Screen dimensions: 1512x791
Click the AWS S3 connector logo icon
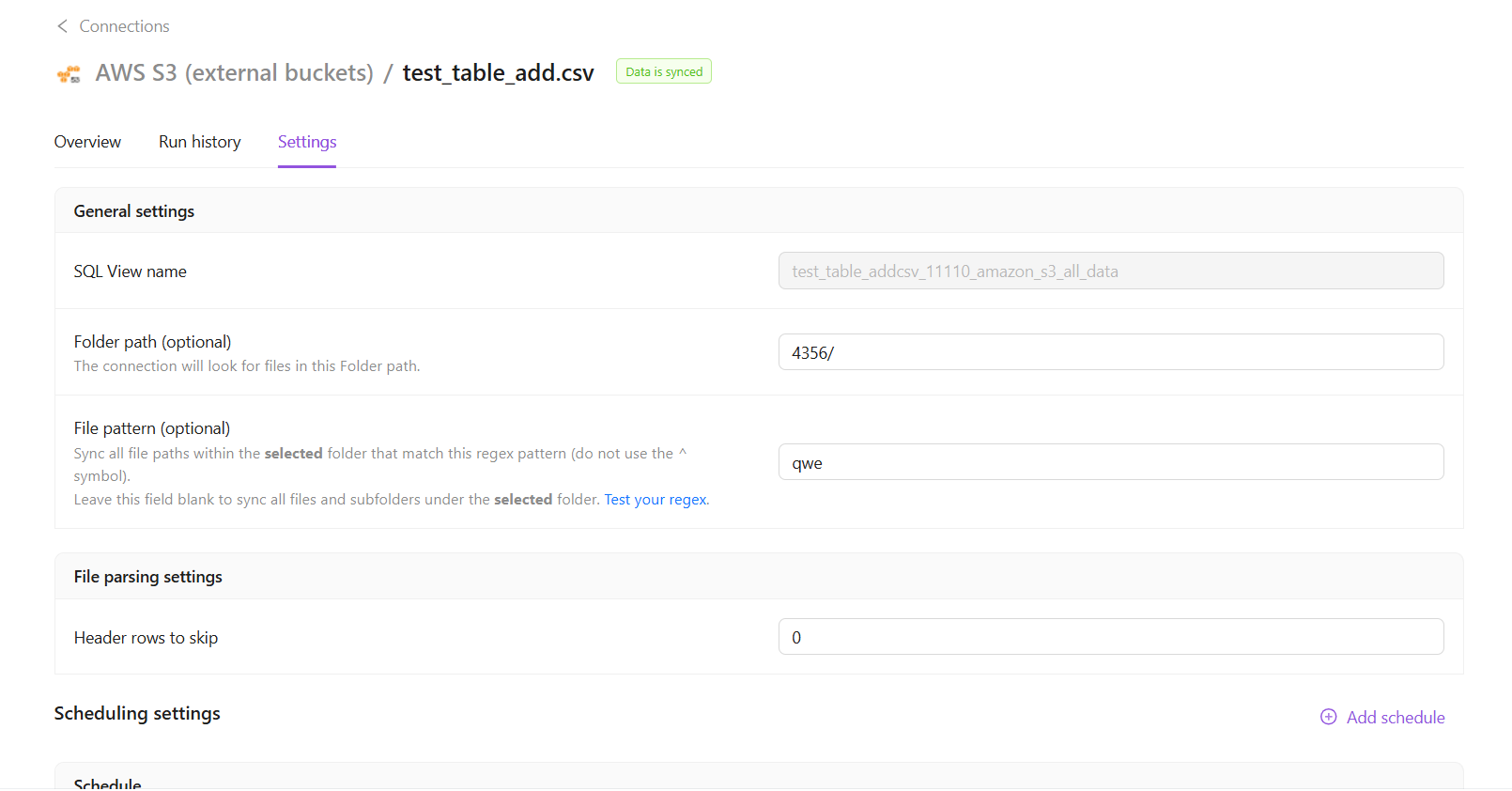pyautogui.click(x=69, y=74)
